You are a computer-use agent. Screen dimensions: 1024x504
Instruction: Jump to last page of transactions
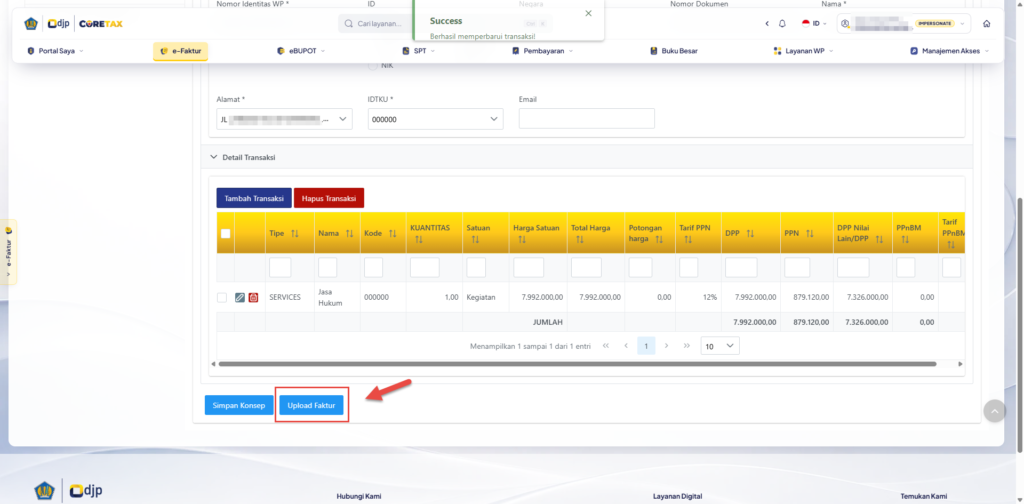tap(686, 346)
